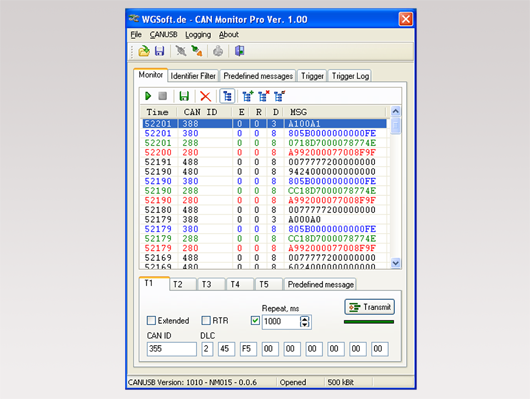Click the data byte field containing 45

point(226,349)
